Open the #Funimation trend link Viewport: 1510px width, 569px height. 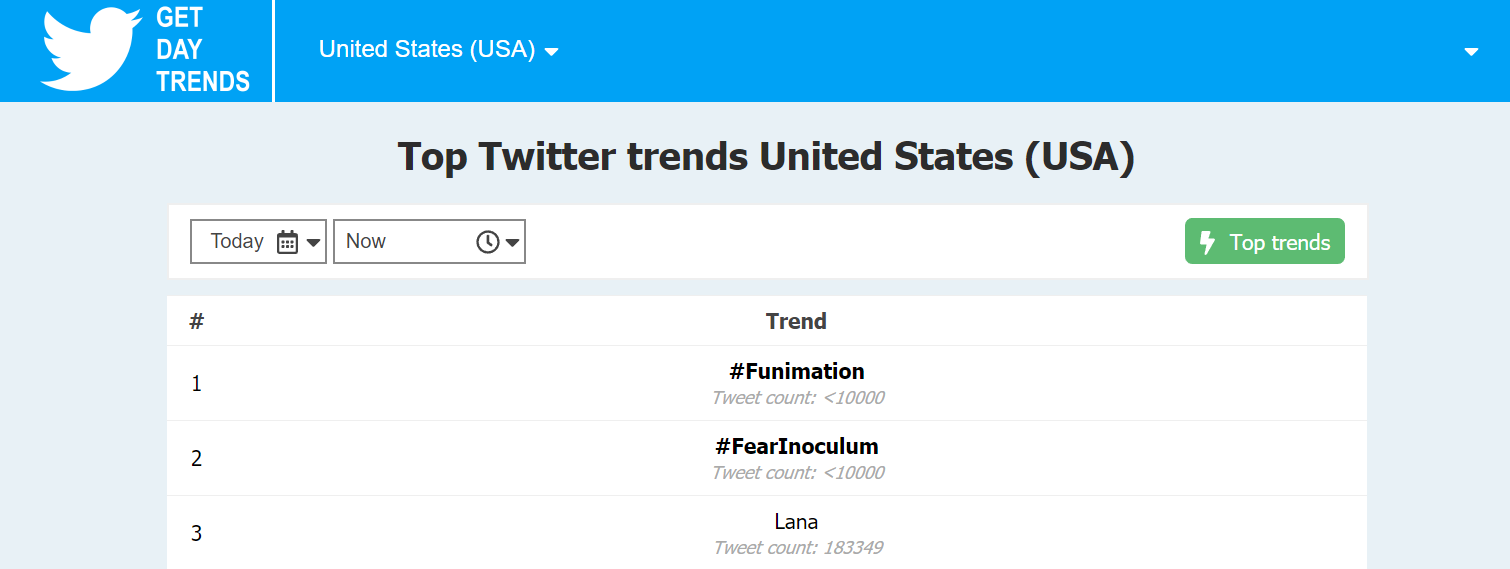(797, 371)
